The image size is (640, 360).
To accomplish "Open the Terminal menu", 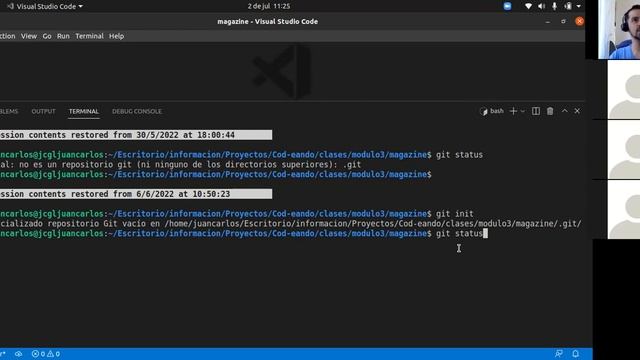I will (89, 36).
